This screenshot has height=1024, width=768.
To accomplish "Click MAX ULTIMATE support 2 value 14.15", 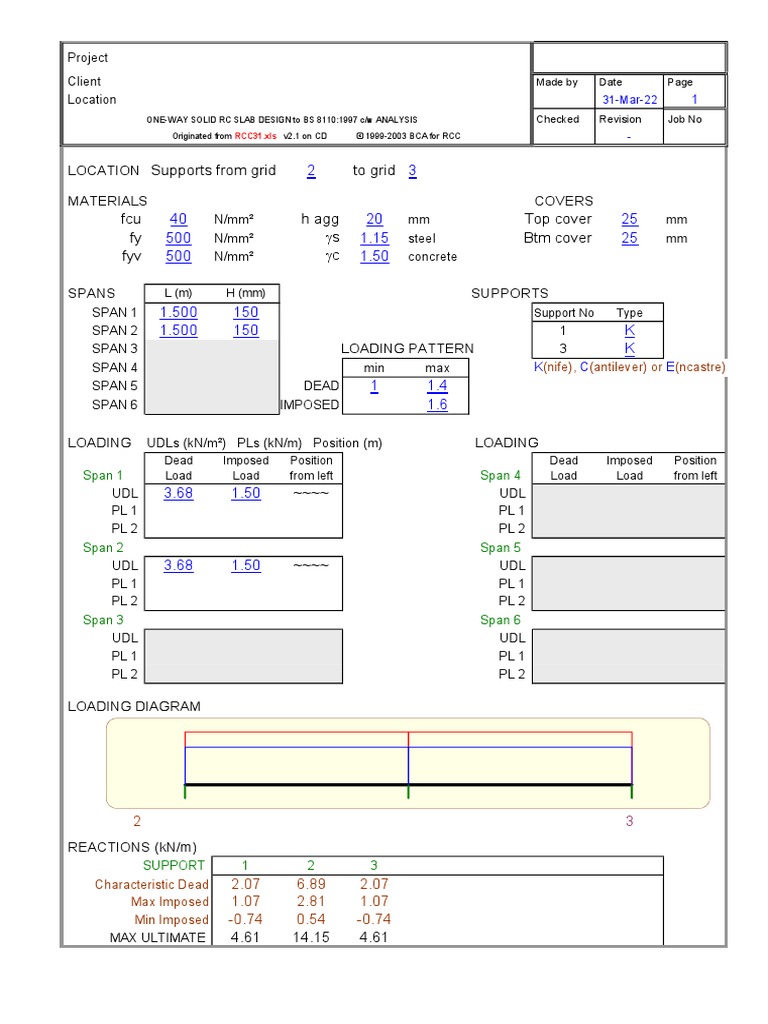I will [x=311, y=937].
